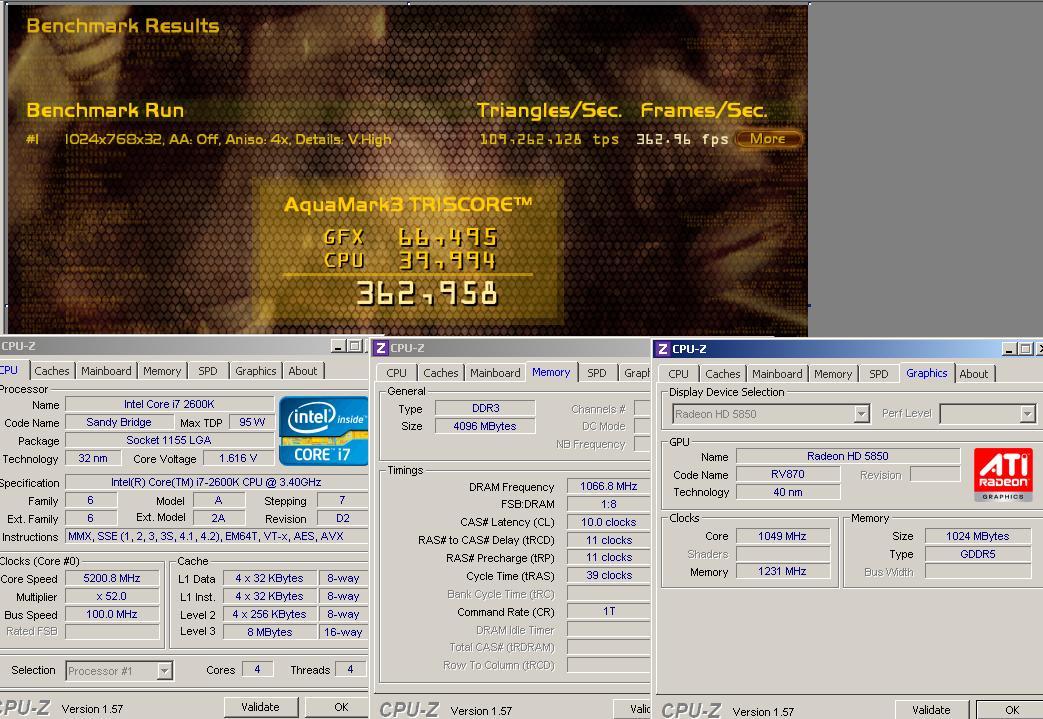The height and width of the screenshot is (719, 1043).
Task: Maximize the right CPU-Z Graphics window
Action: (1026, 349)
